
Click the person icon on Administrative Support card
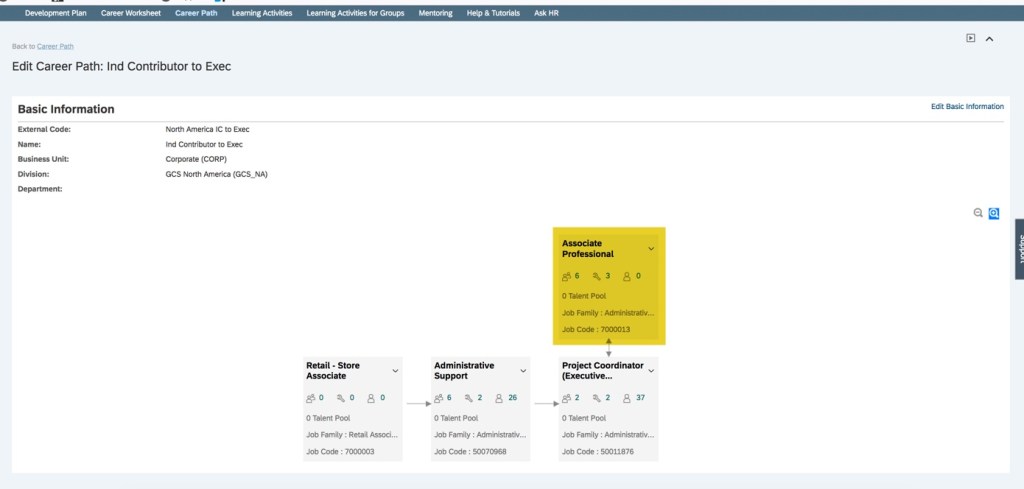(499, 398)
